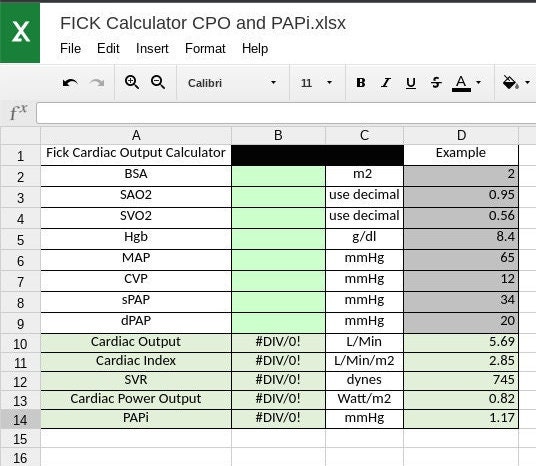Toggle underline formatting
This screenshot has width=536, height=466.
(411, 83)
